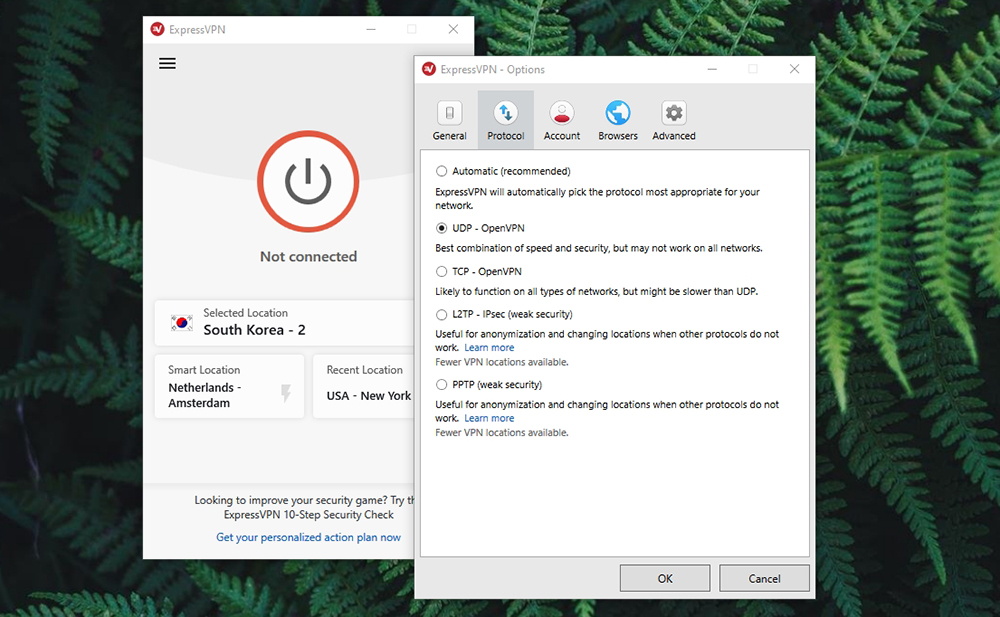This screenshot has width=1000, height=617.
Task: Open the General options tab
Action: [x=450, y=120]
